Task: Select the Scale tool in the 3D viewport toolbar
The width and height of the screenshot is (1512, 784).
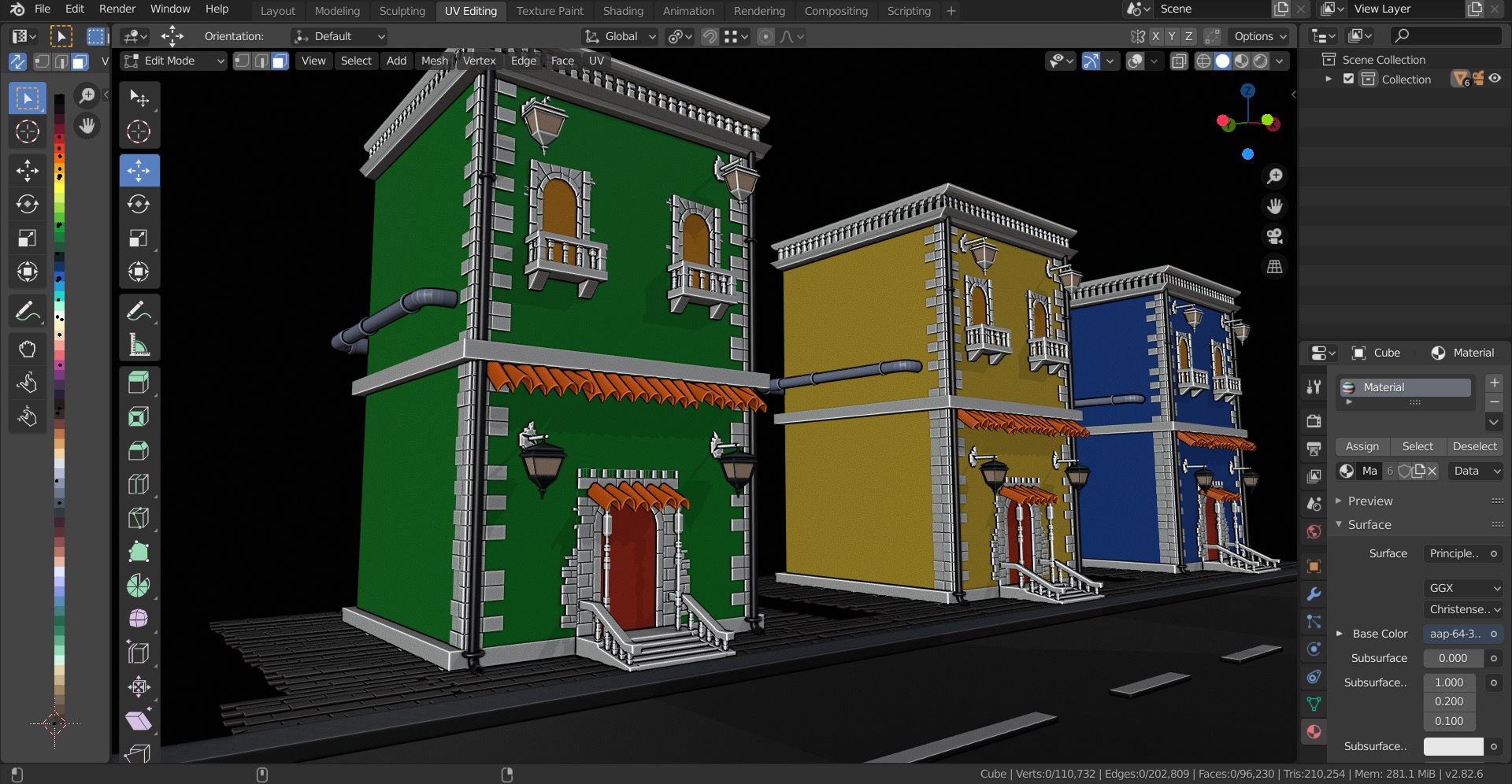Action: click(139, 238)
